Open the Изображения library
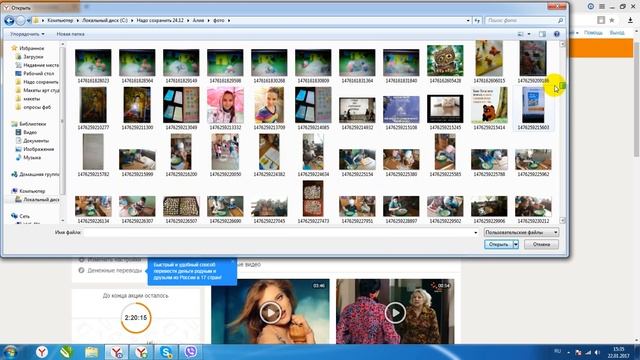This screenshot has width=640, height=360. coord(35,149)
